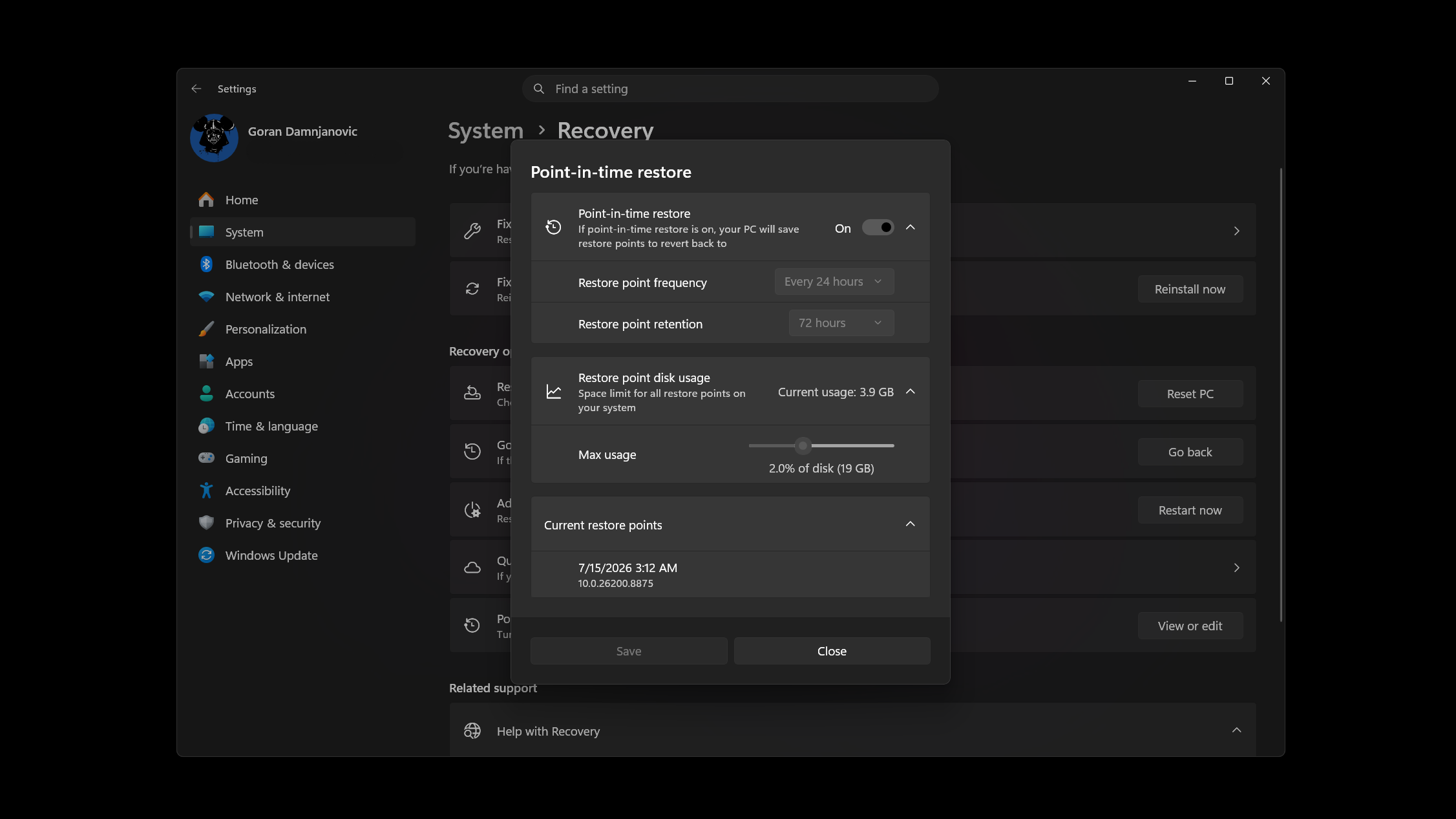Screen dimensions: 1456x819
Task: Open the user profile avatar picture
Action: (214, 138)
